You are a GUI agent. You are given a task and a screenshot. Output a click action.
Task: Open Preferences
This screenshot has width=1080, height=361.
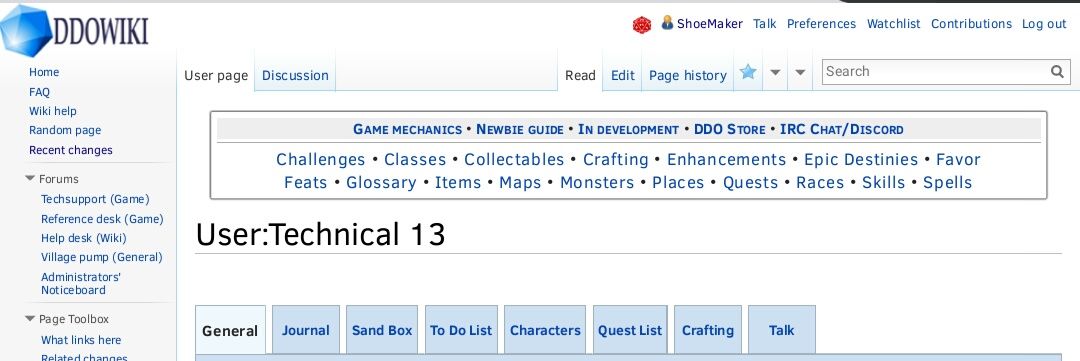tap(821, 23)
